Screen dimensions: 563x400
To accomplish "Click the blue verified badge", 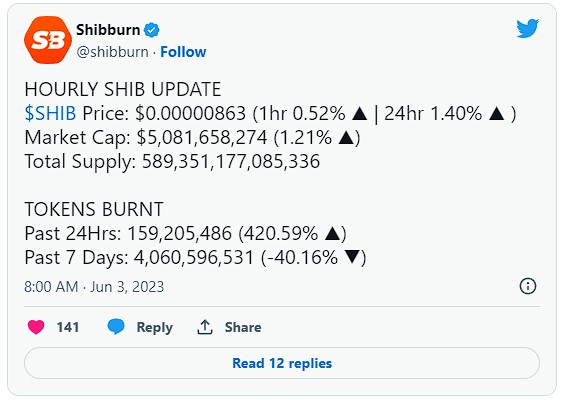I will pos(152,30).
